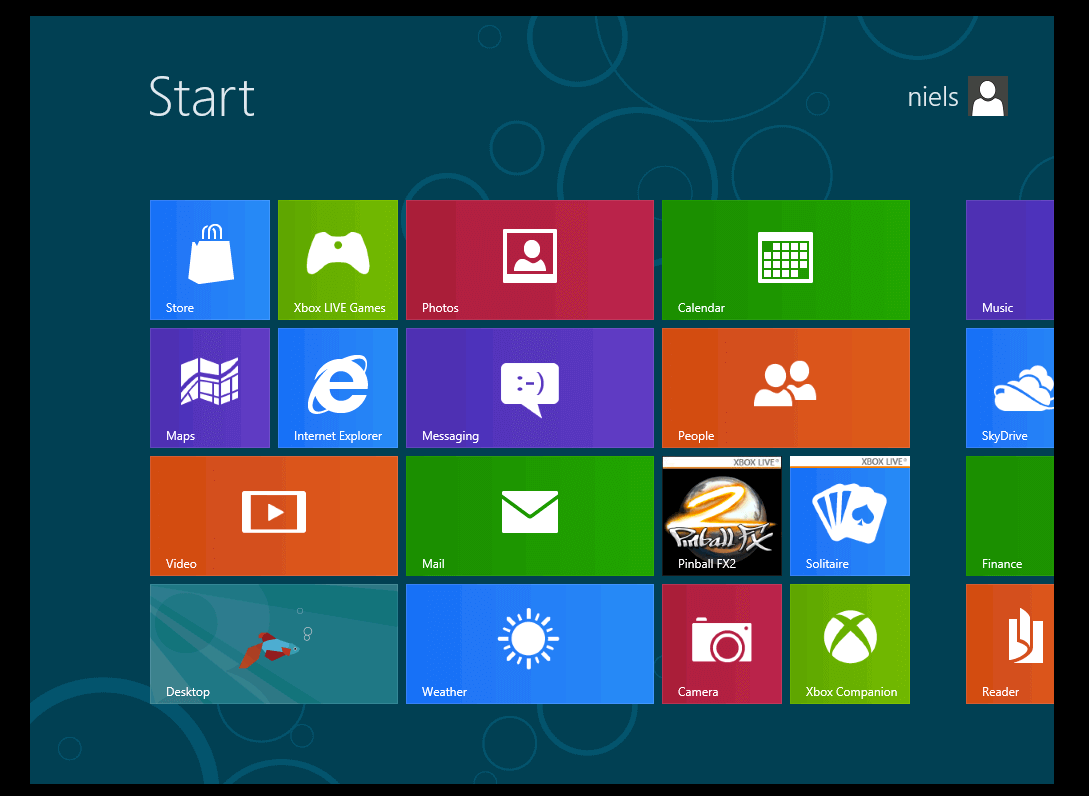Open the Music tile
Viewport: 1089px width, 796px height.
coord(1010,260)
